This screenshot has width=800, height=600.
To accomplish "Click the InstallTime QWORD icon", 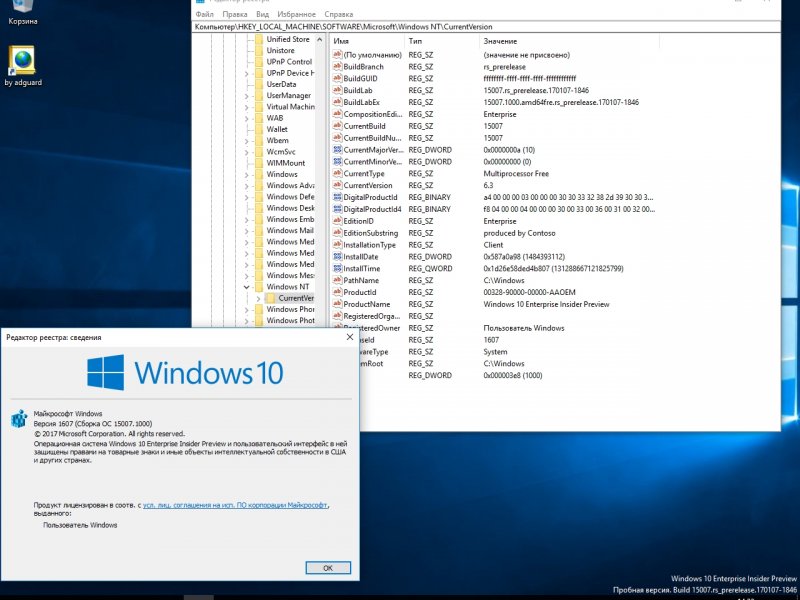I will (x=337, y=268).
